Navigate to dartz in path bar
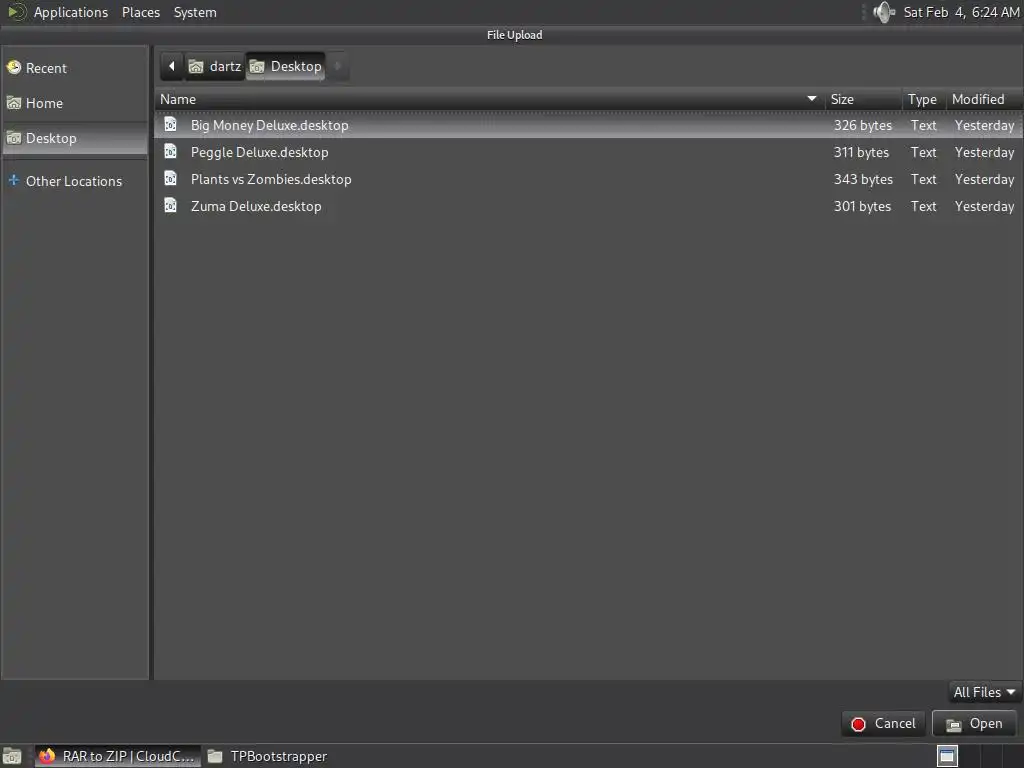This screenshot has width=1024, height=768. tap(215, 66)
